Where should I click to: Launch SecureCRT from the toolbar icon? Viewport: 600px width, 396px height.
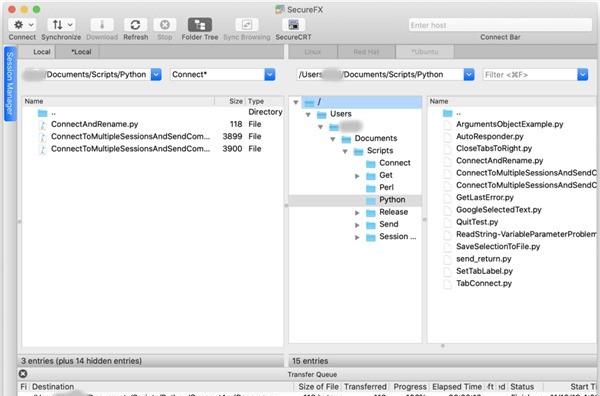pyautogui.click(x=293, y=25)
